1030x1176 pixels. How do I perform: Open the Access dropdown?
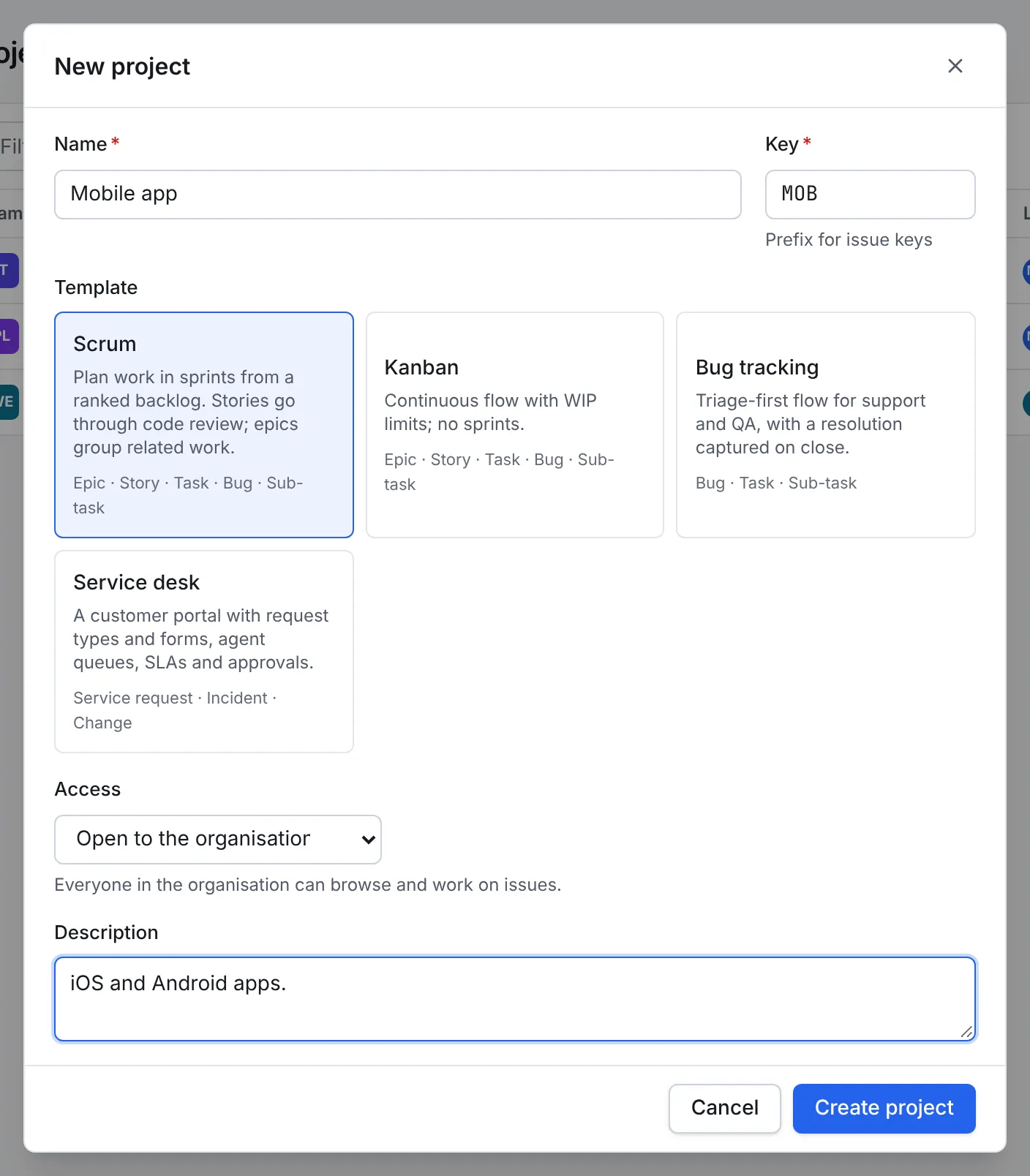[218, 840]
